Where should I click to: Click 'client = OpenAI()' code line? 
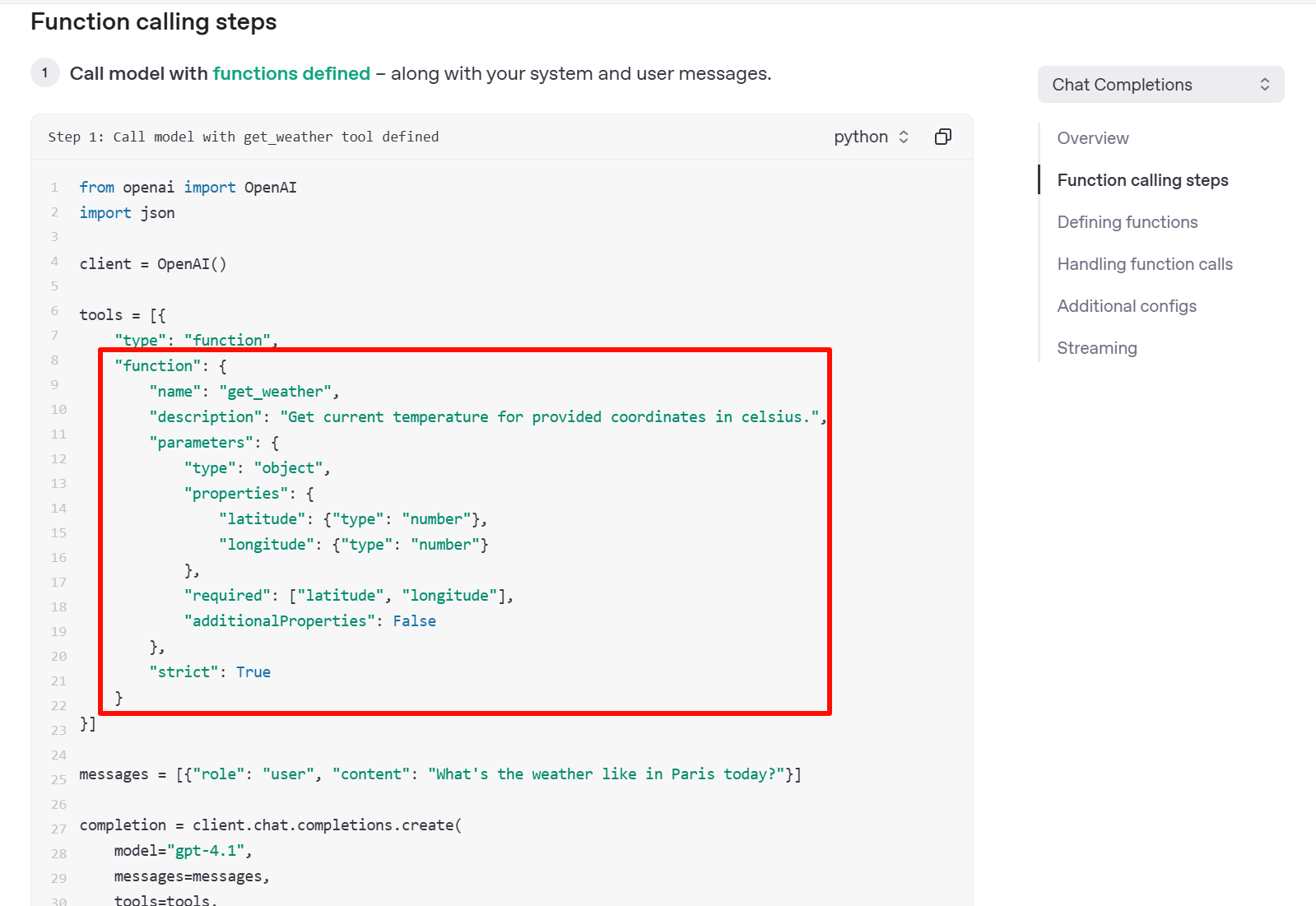click(x=153, y=264)
